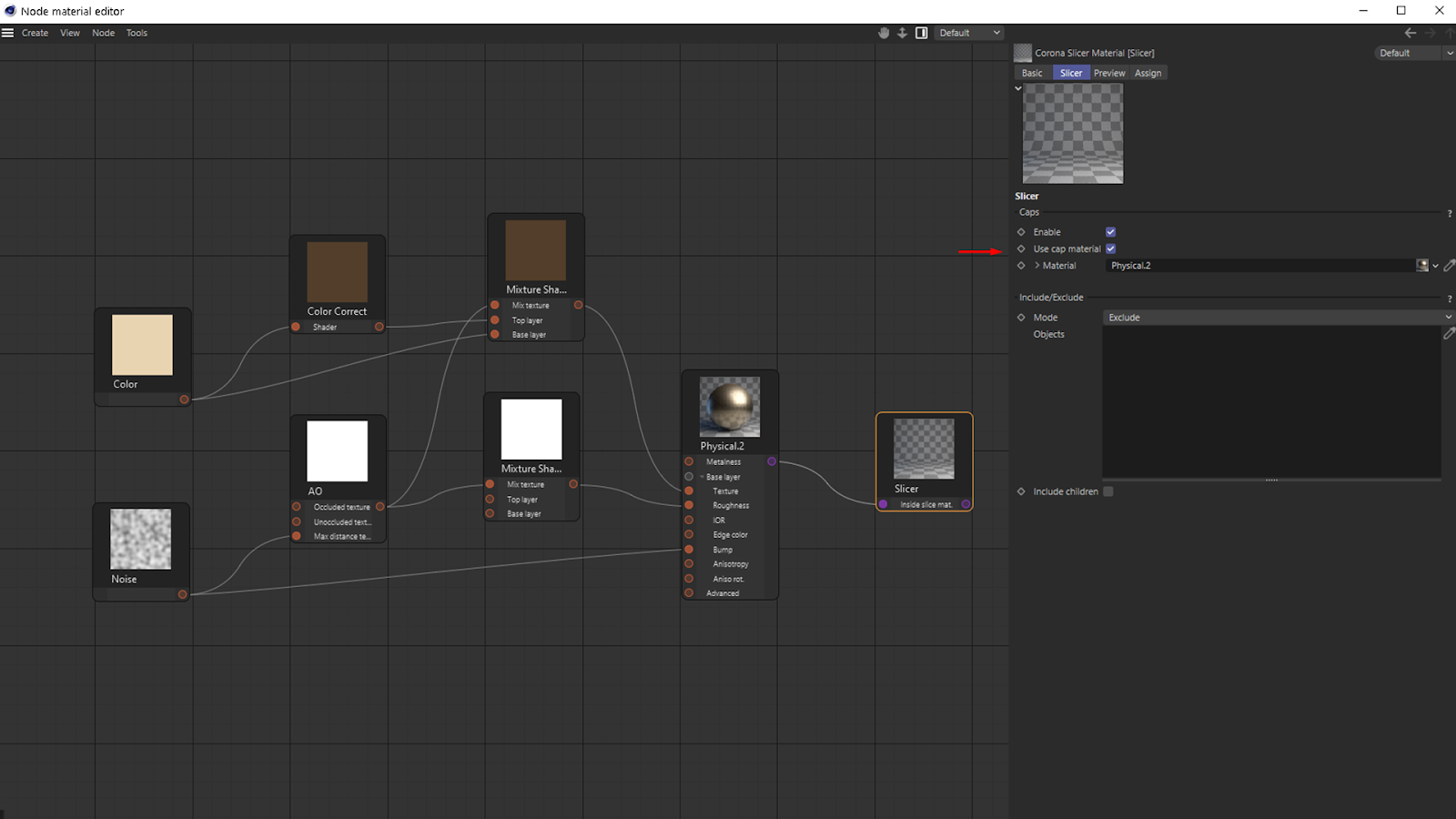Open Caps section help question mark
The width and height of the screenshot is (1456, 819).
coord(1450,214)
